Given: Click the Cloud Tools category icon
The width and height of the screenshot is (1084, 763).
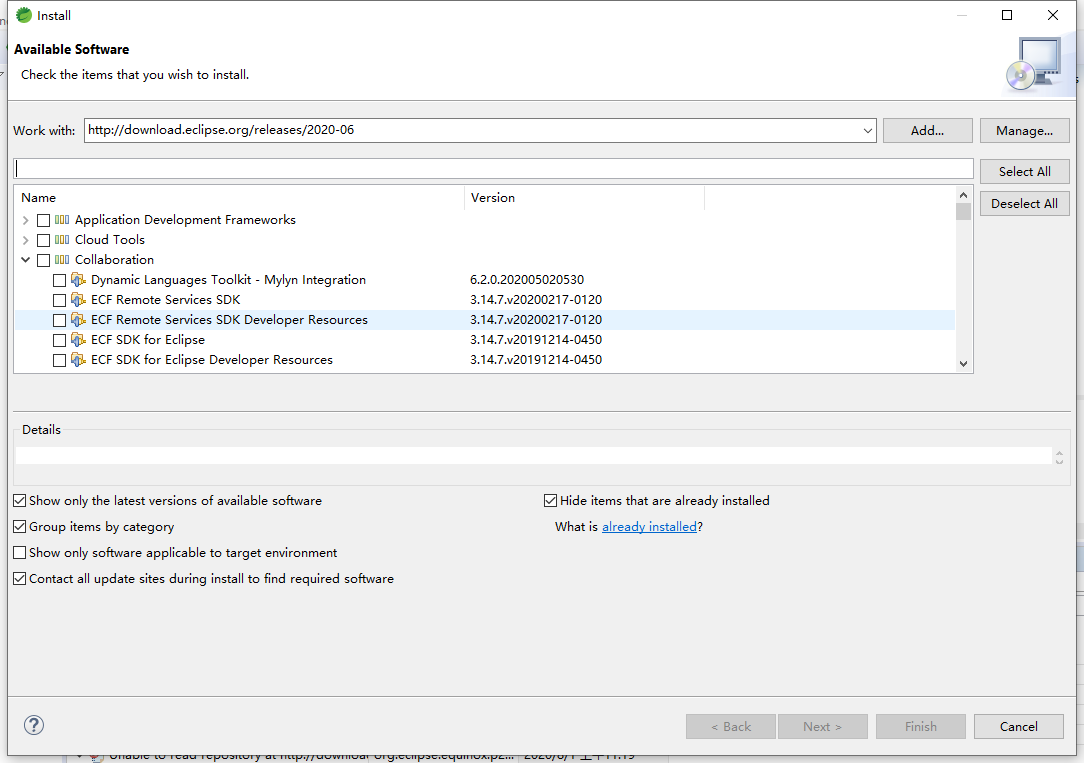Looking at the screenshot, I should [62, 240].
